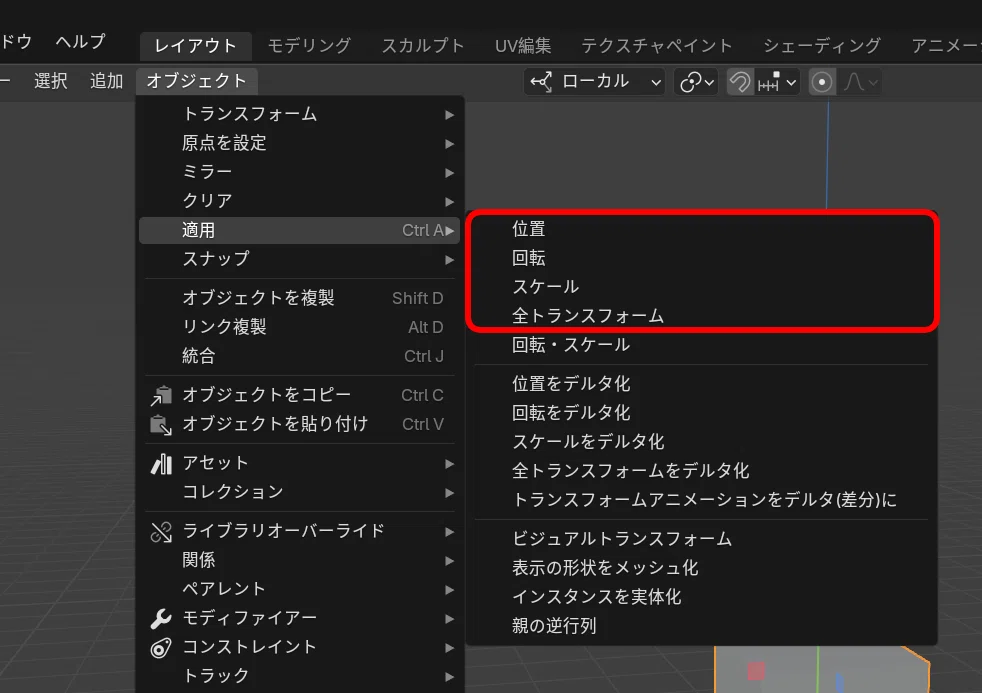Switch to the テクスチャペイント workspace tab
982x693 pixels.
tap(656, 46)
